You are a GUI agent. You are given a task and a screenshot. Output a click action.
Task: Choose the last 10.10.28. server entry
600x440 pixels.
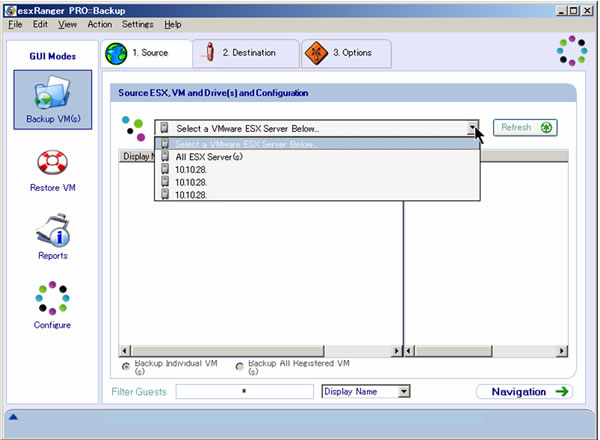[x=317, y=194]
